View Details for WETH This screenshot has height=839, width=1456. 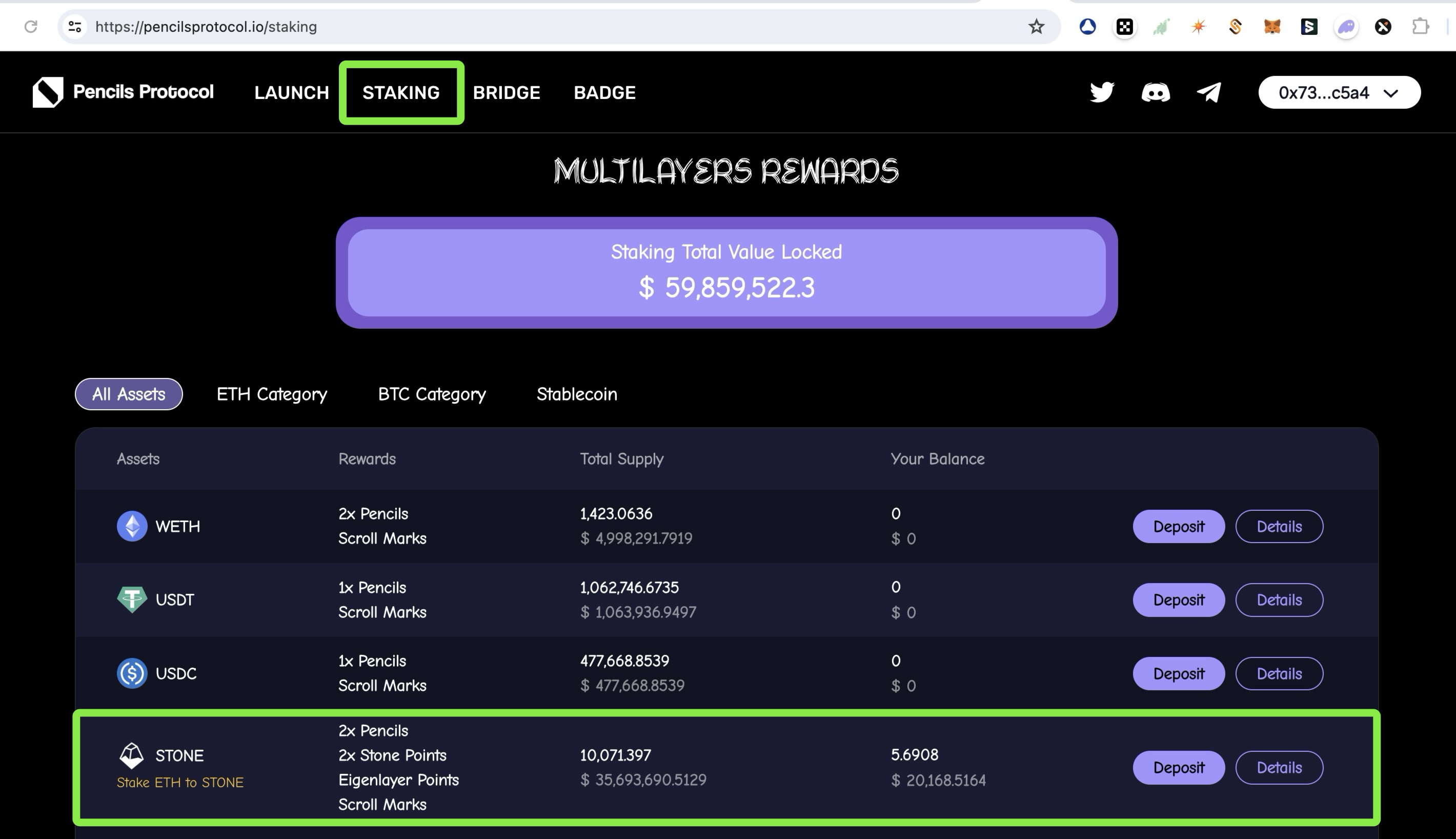pos(1279,526)
